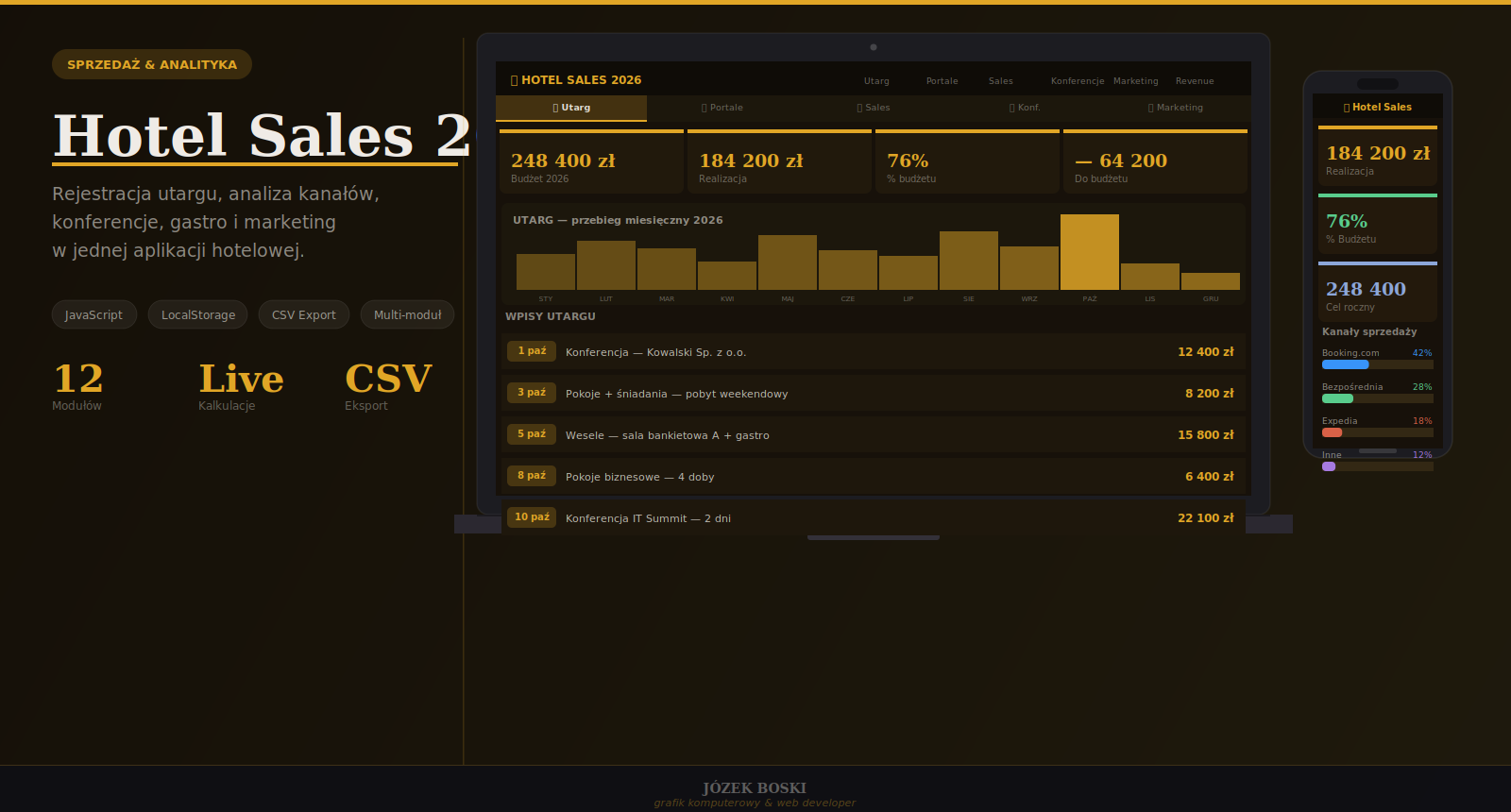Click the Expedia progress bar on the phone
This screenshot has width=1511, height=812.
pyautogui.click(x=1378, y=432)
